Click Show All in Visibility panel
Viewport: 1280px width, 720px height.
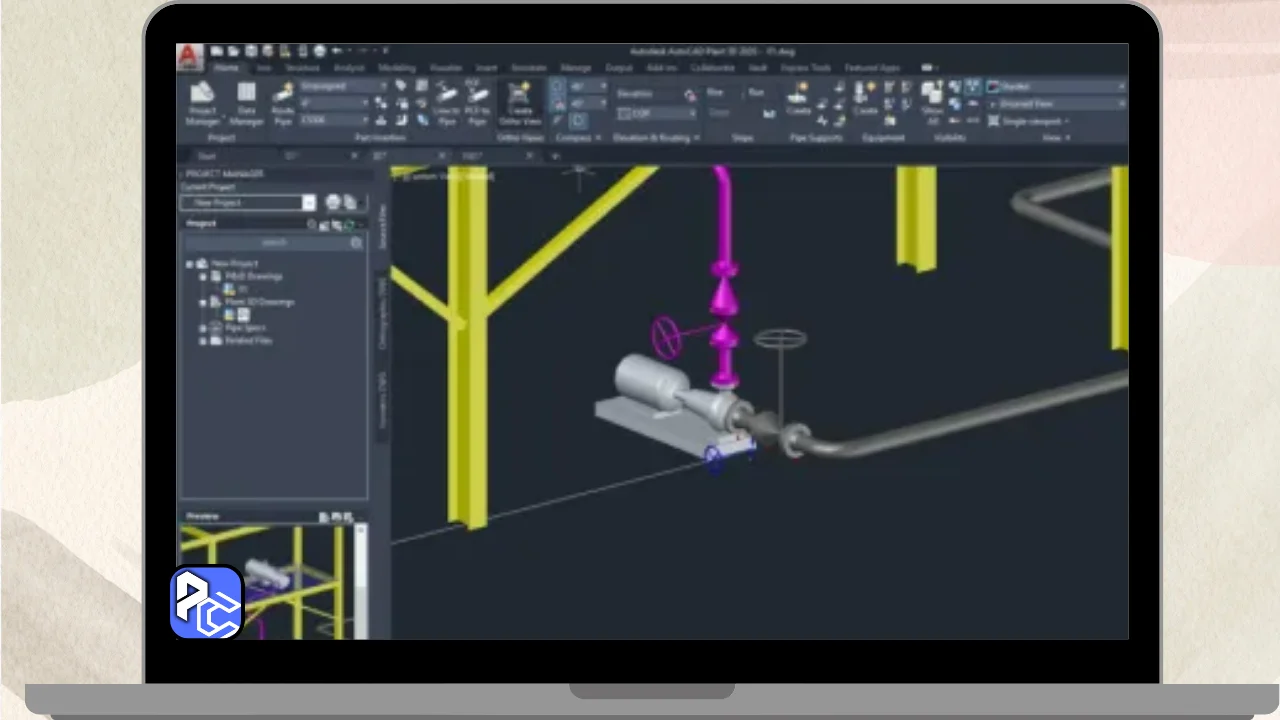(x=932, y=103)
